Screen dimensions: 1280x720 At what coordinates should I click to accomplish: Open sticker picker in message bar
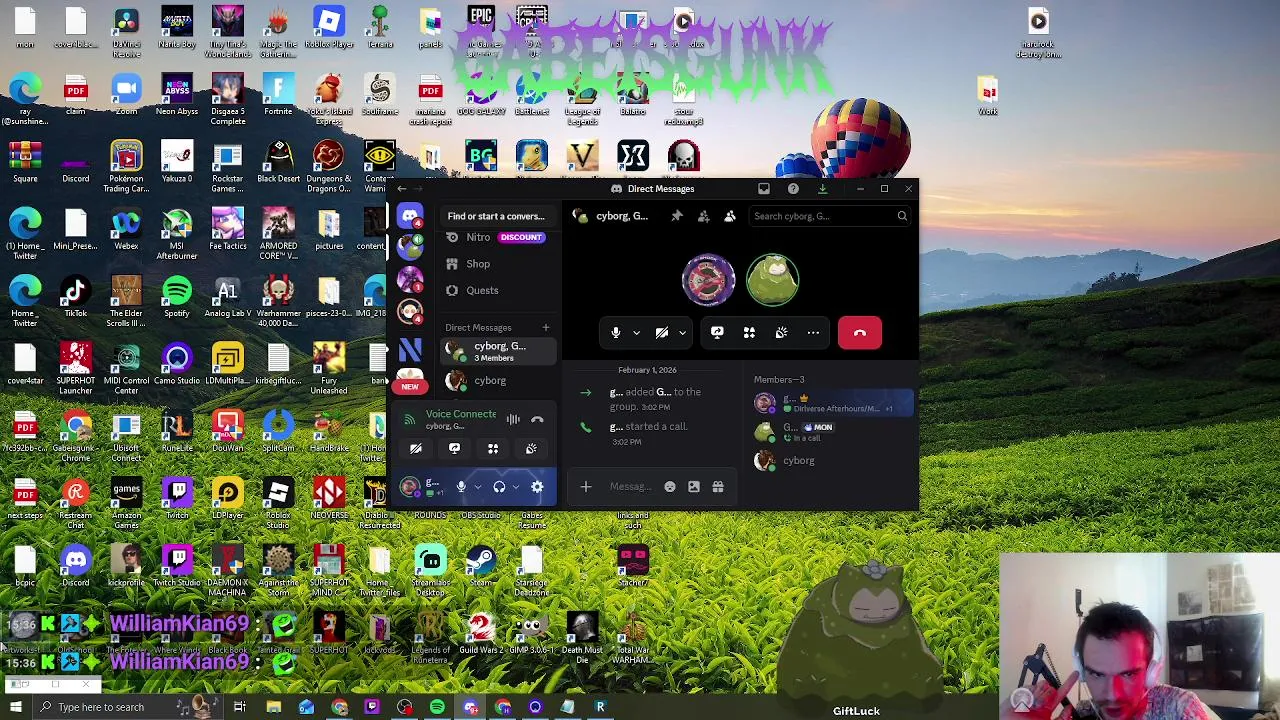point(694,487)
